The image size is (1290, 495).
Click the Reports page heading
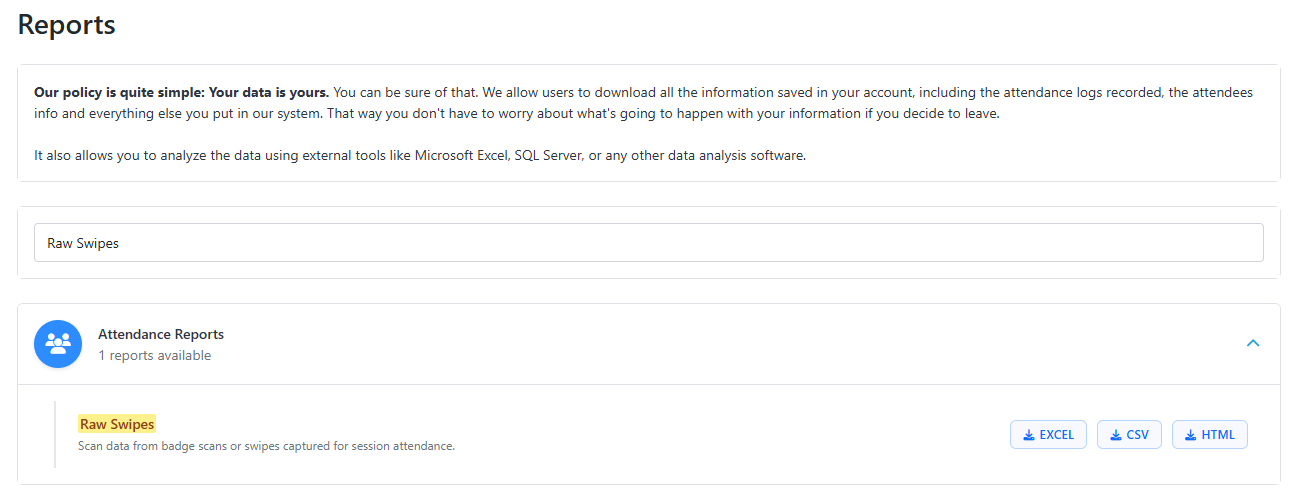67,25
